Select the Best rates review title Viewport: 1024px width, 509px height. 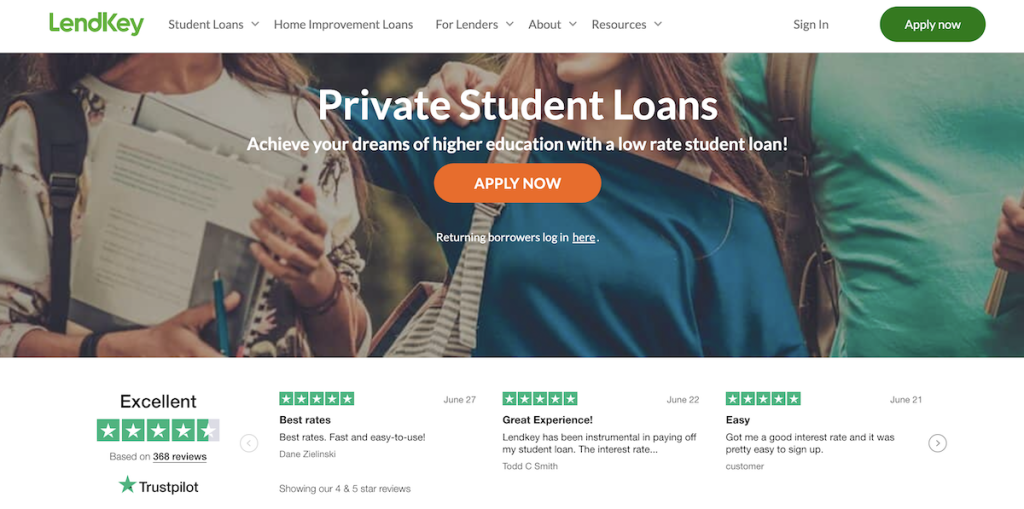[305, 420]
